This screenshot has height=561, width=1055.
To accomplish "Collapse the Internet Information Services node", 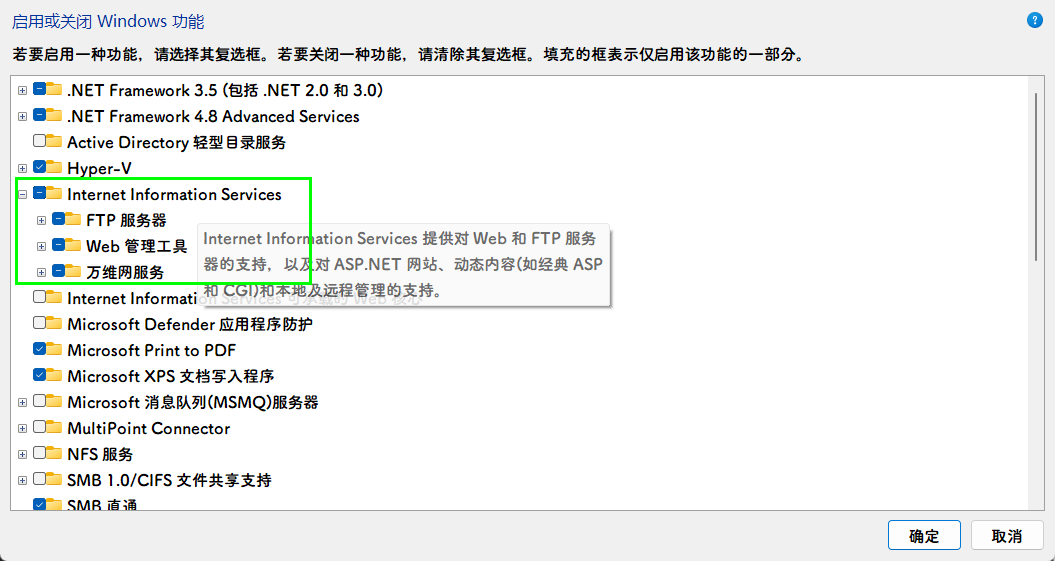I will pyautogui.click(x=22, y=195).
